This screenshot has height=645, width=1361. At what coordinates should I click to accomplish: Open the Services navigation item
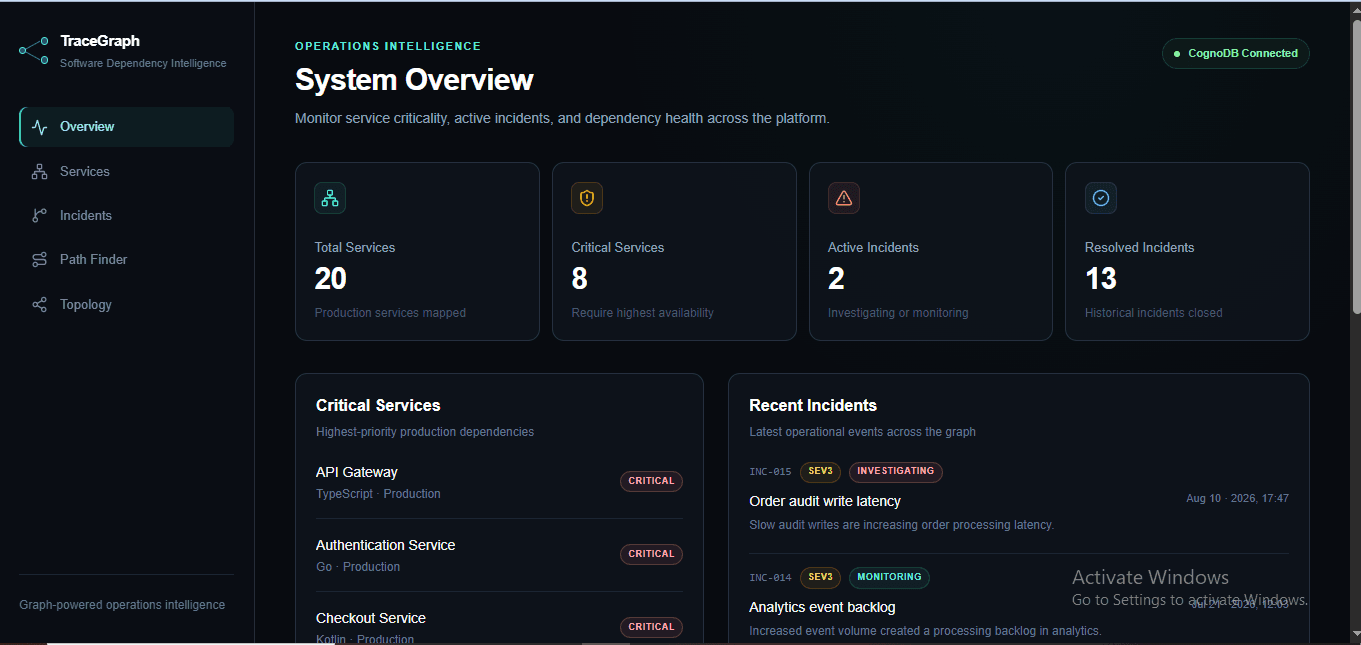127,172
